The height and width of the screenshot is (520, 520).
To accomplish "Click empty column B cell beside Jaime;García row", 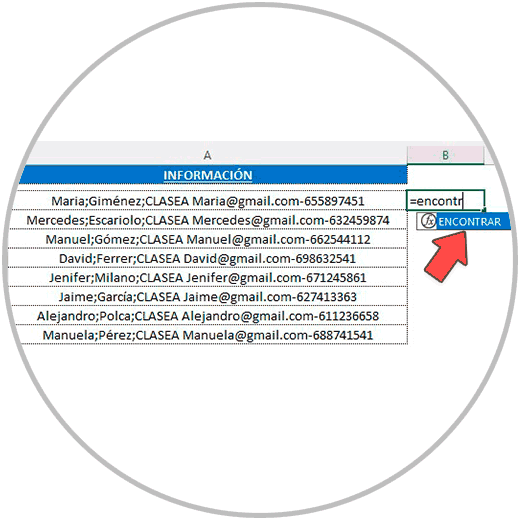I will [445, 297].
